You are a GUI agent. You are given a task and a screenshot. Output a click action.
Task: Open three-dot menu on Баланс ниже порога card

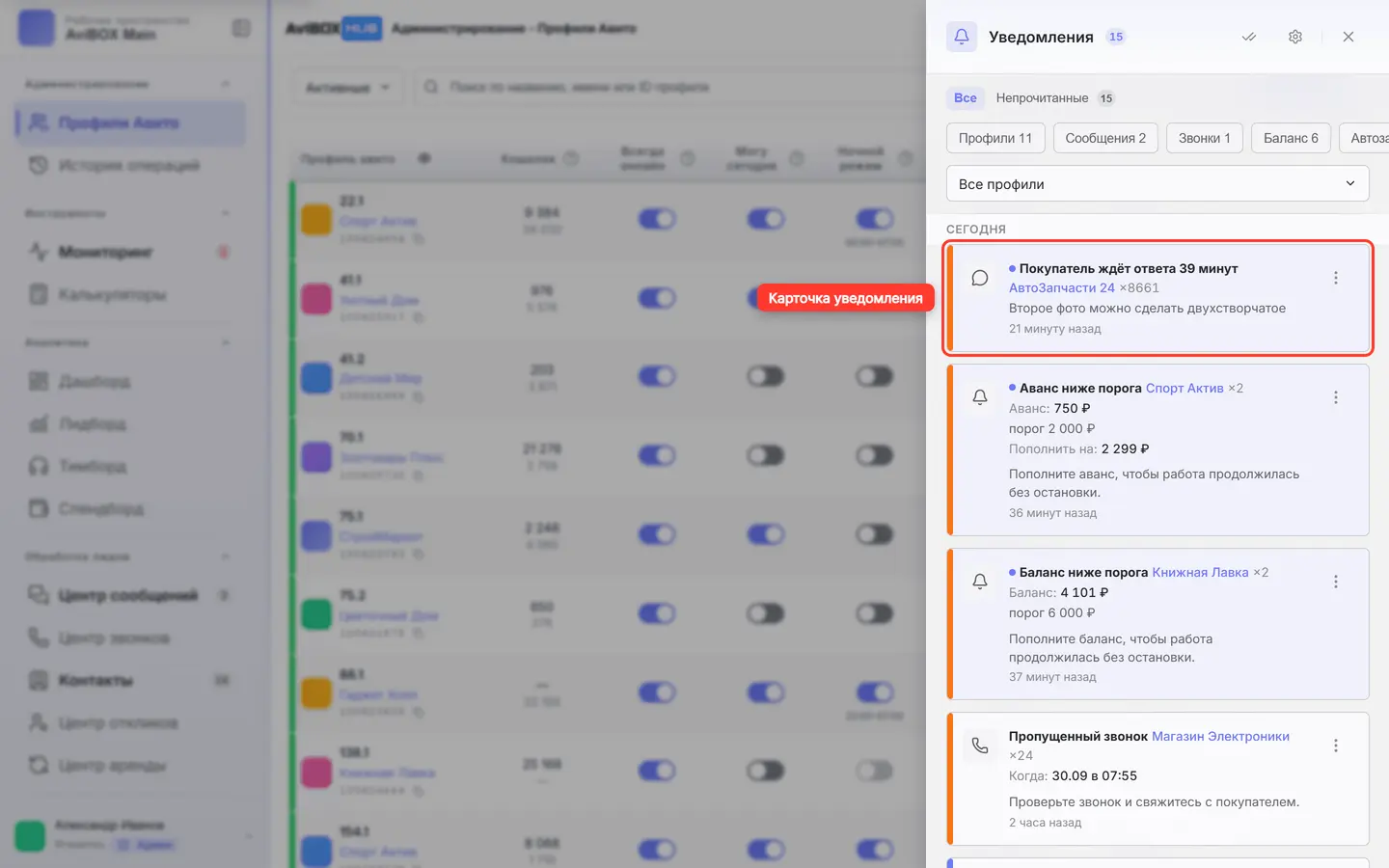tap(1336, 582)
